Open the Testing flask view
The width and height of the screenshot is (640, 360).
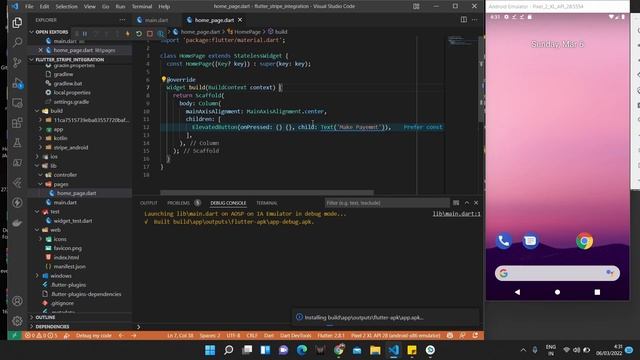(17, 143)
